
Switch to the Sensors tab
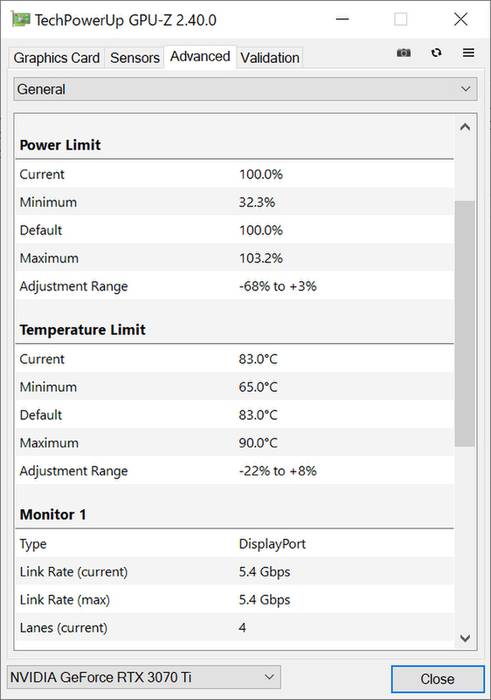134,58
